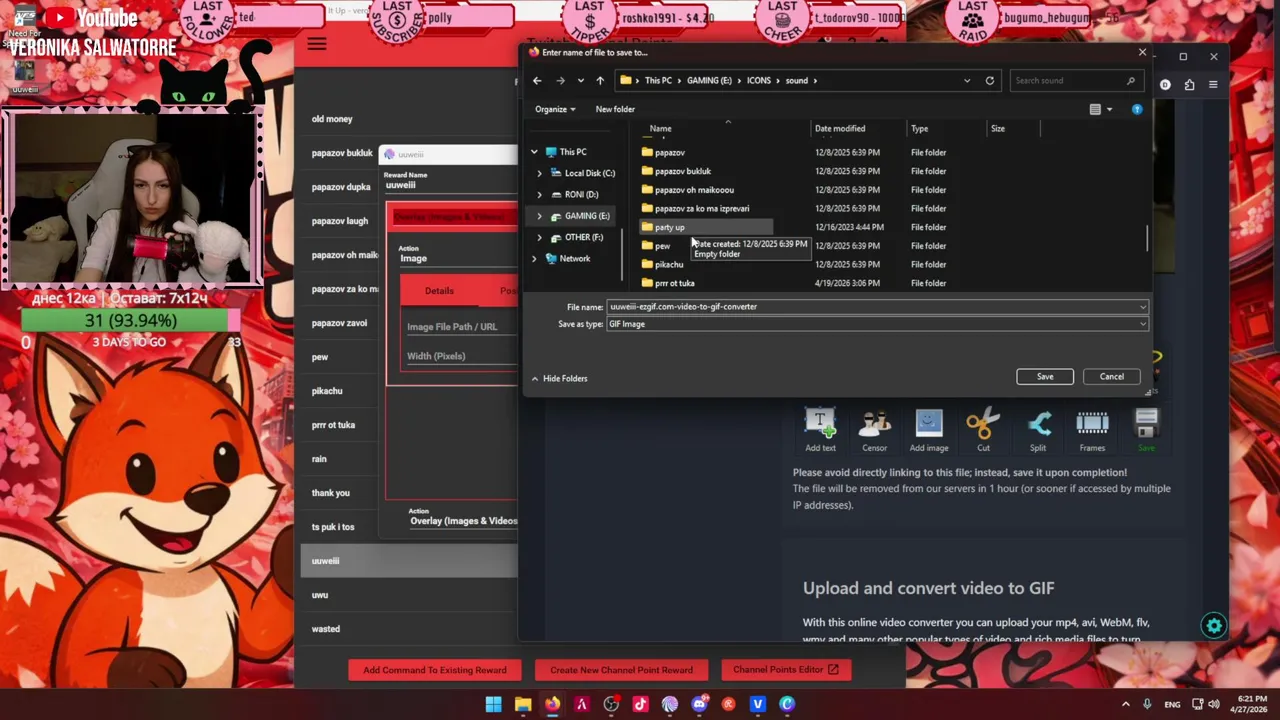Expand the Network tree node
Screen dimensions: 1280x720
(x=534, y=258)
